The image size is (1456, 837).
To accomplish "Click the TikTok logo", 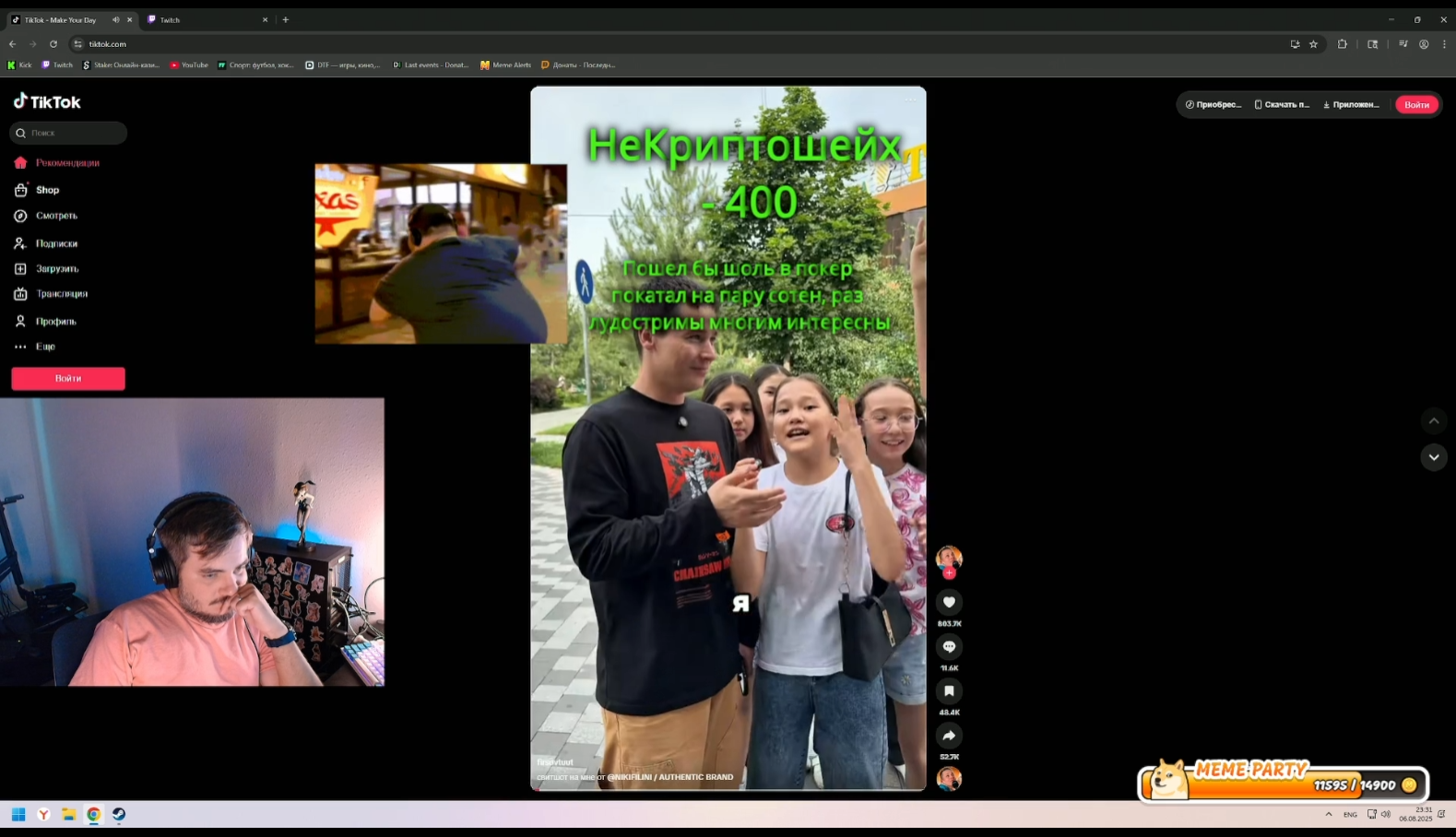I will (x=47, y=101).
